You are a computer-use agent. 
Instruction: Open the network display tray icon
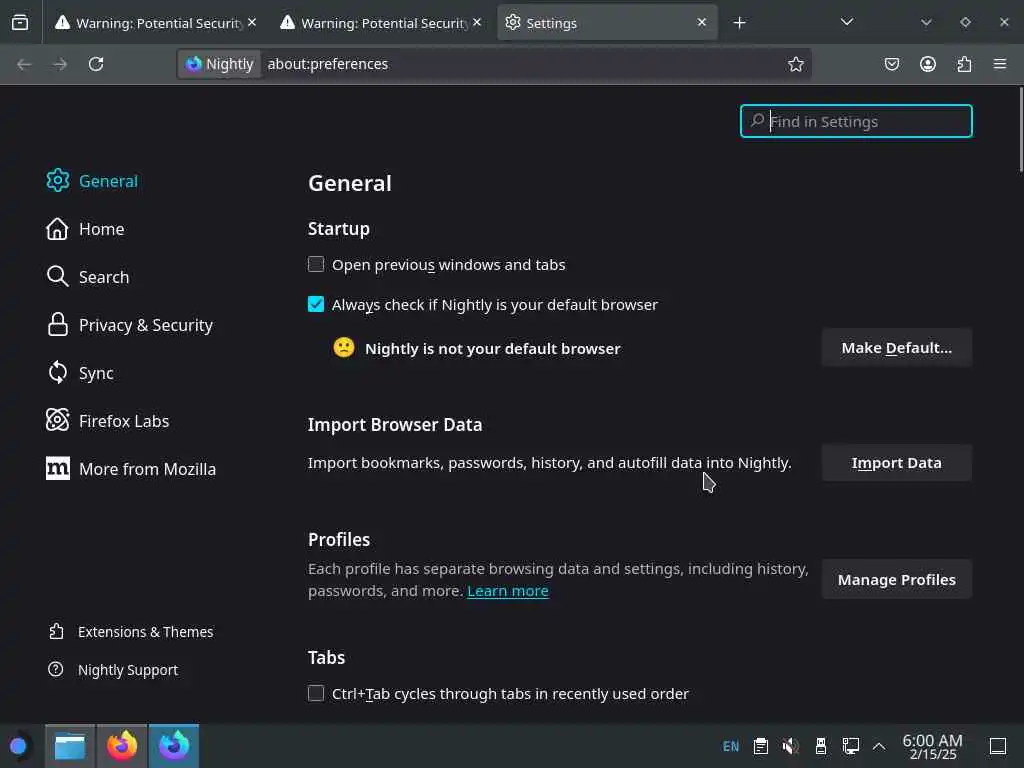[850, 746]
